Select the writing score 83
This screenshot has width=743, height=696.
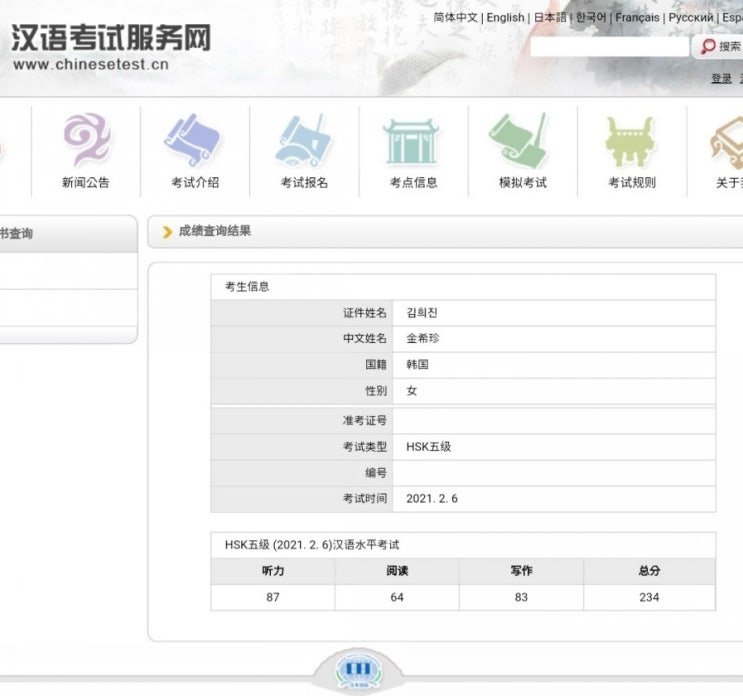coord(521,597)
